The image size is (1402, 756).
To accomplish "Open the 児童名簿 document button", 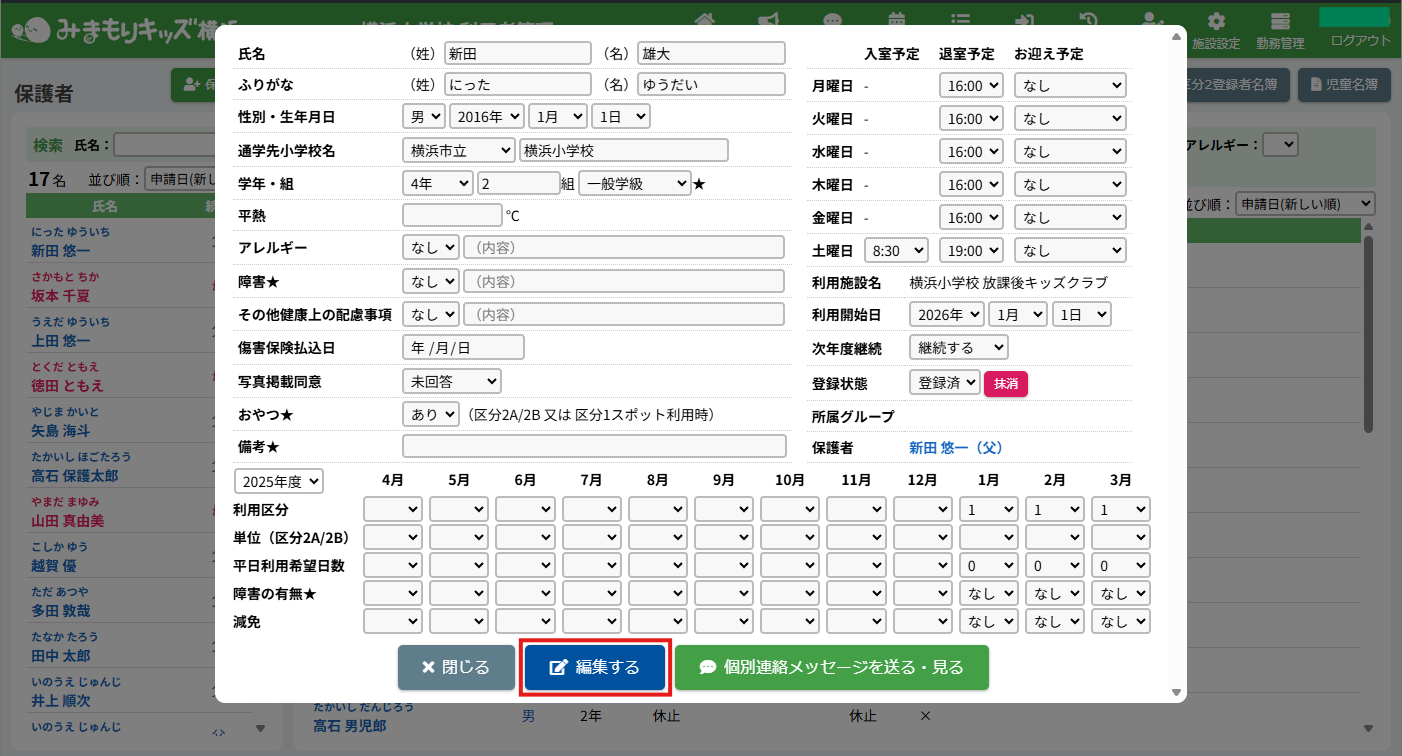I will (1344, 85).
